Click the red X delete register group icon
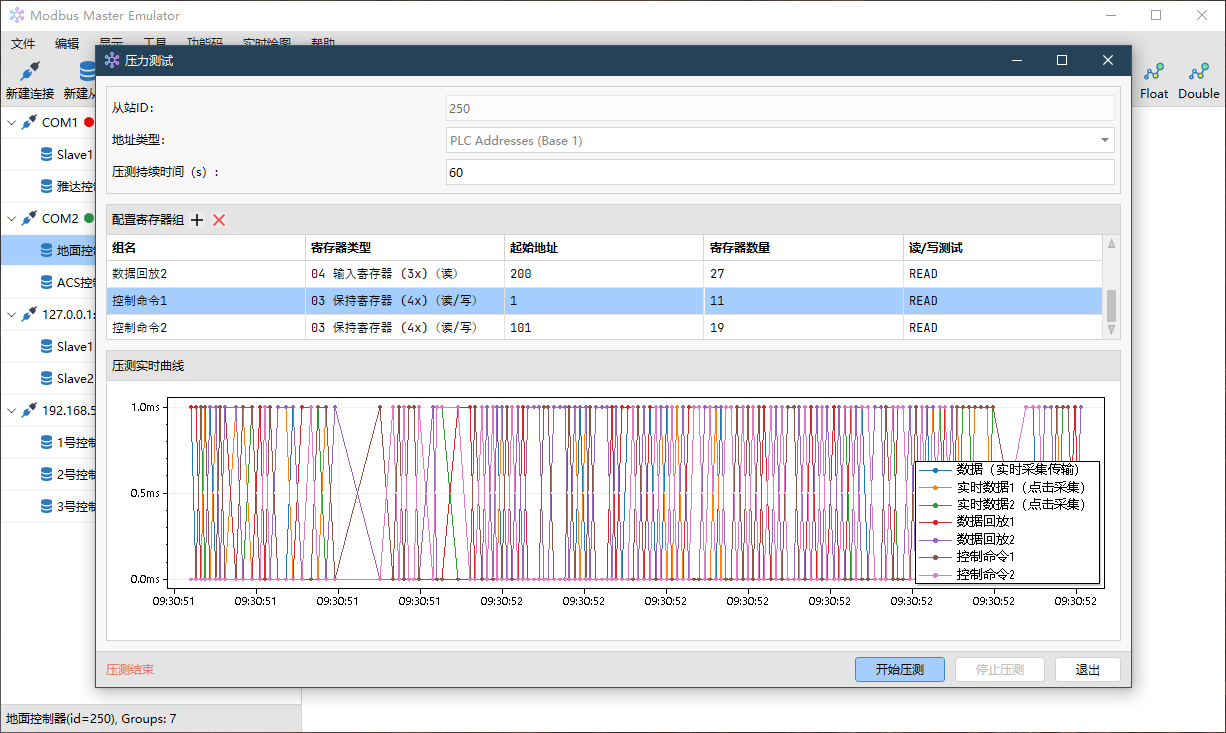Viewport: 1226px width, 733px height. (219, 220)
